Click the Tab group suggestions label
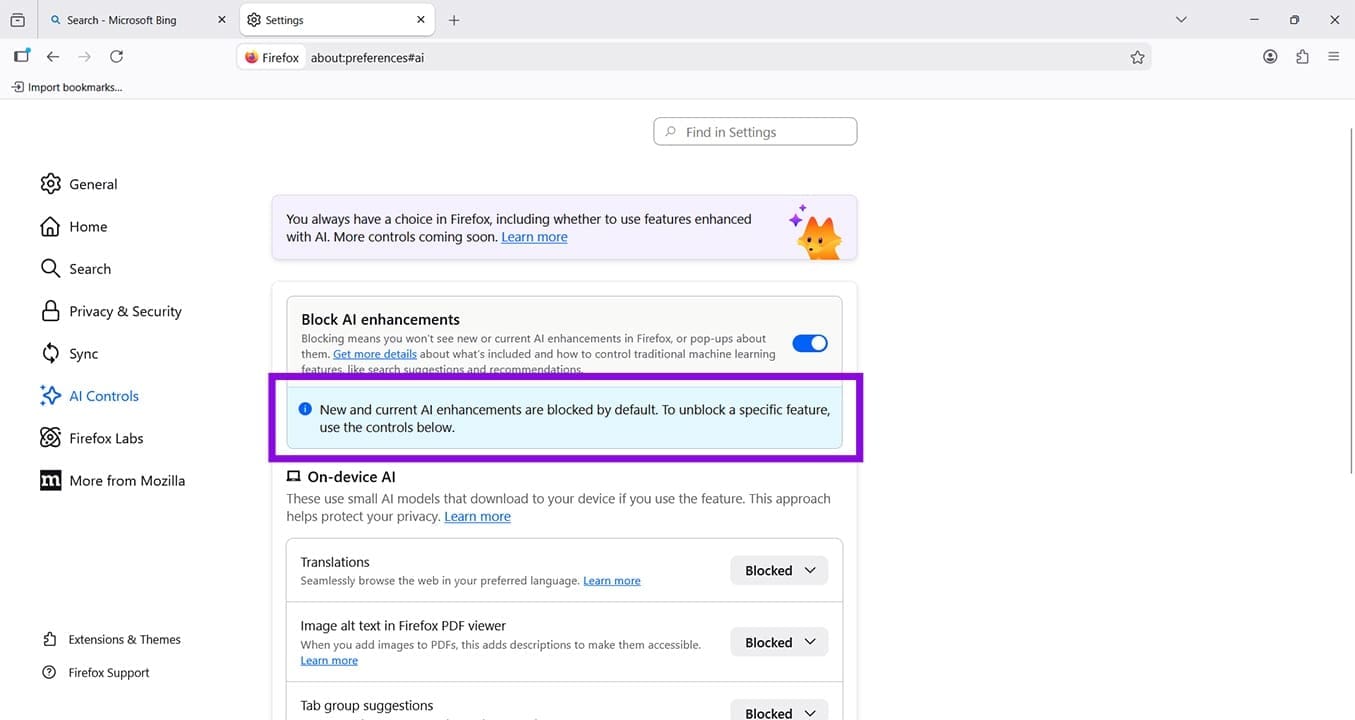This screenshot has width=1355, height=720. pyautogui.click(x=367, y=706)
